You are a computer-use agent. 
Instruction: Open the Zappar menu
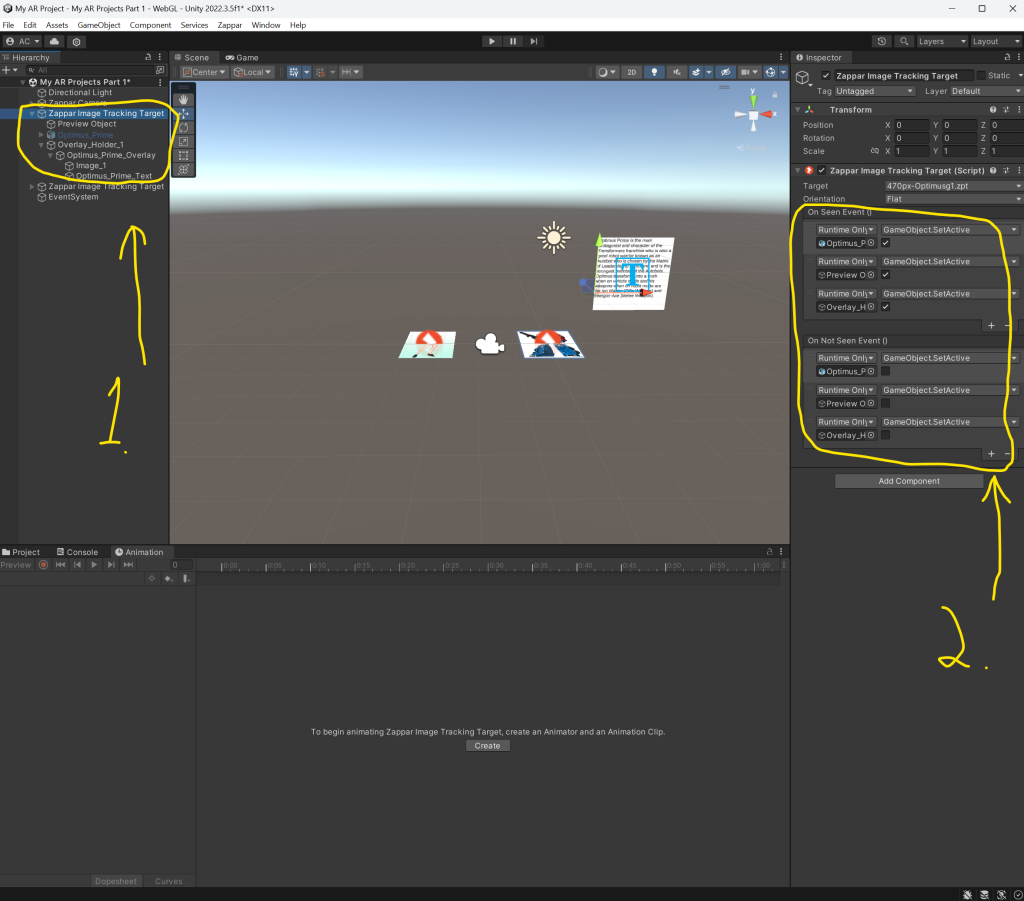coord(229,25)
